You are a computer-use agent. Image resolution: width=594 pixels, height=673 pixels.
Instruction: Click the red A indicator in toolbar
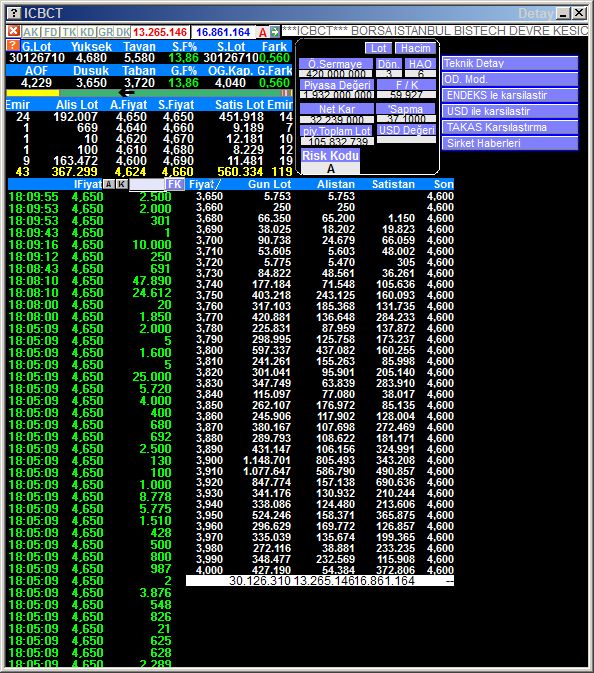point(263,32)
